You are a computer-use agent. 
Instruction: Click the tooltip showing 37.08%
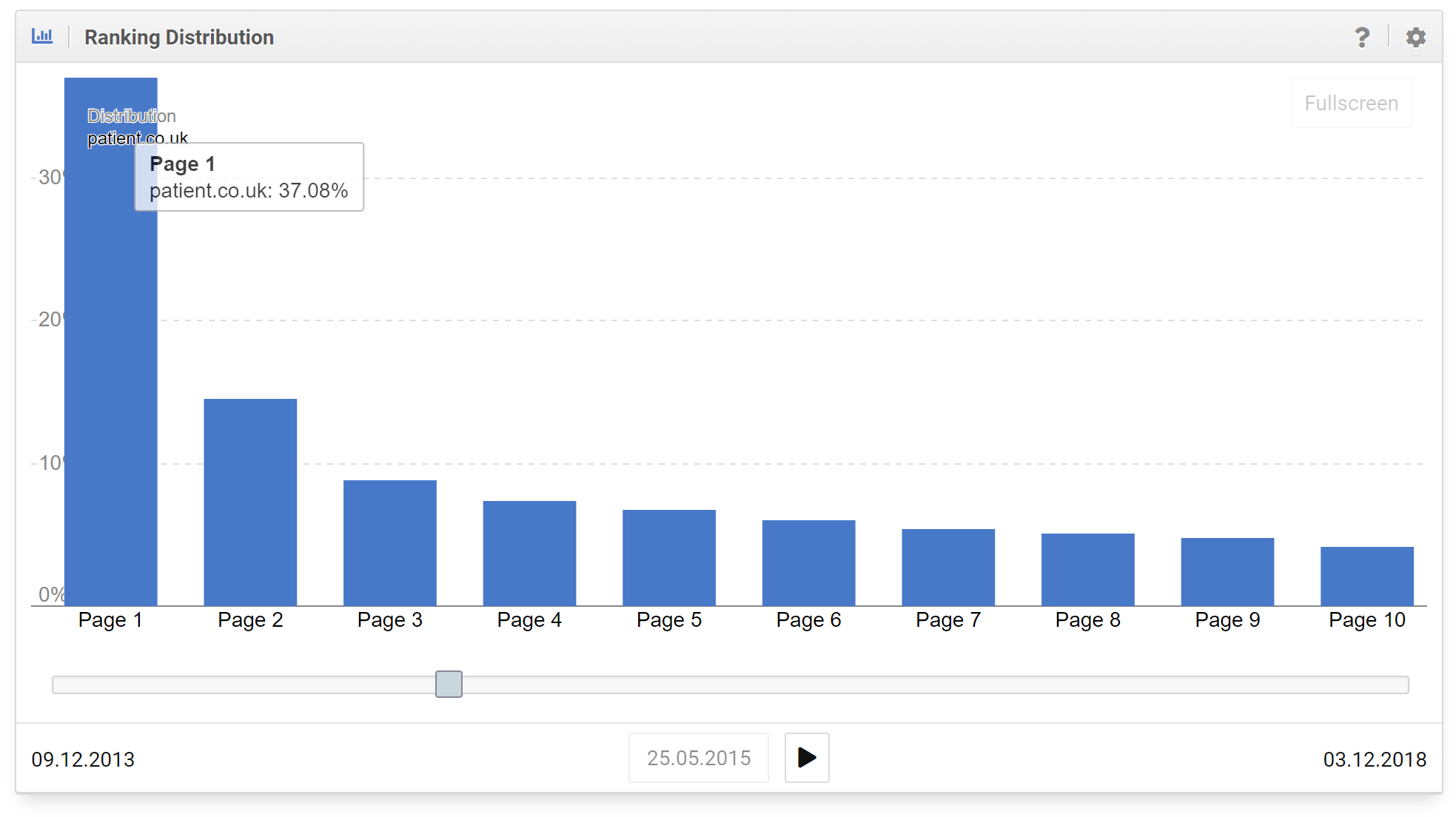249,177
